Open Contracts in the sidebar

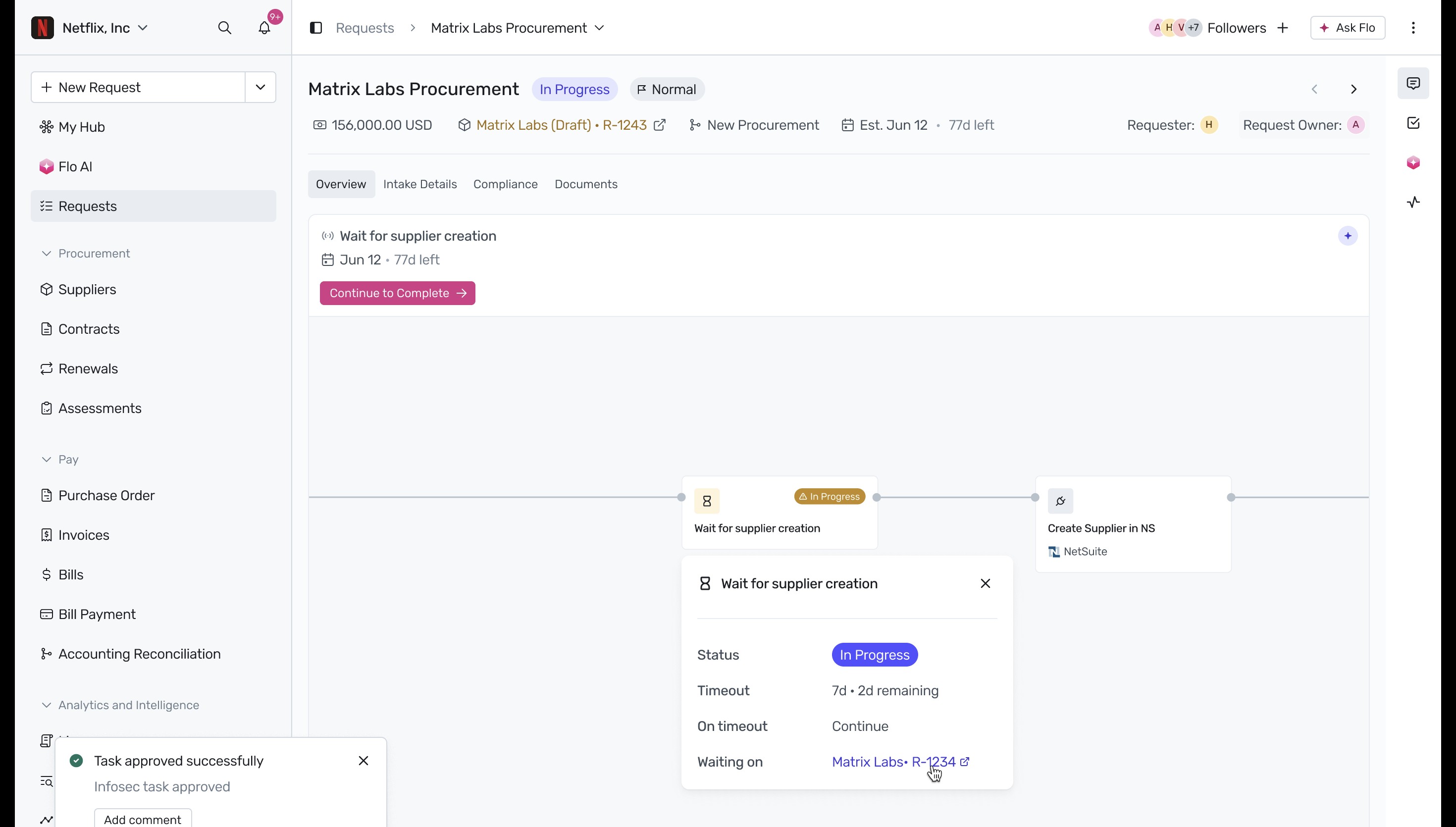[x=154, y=329]
